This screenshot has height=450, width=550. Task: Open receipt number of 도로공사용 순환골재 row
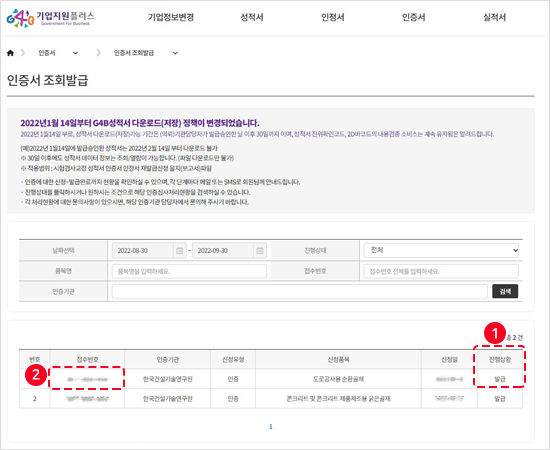coord(87,379)
